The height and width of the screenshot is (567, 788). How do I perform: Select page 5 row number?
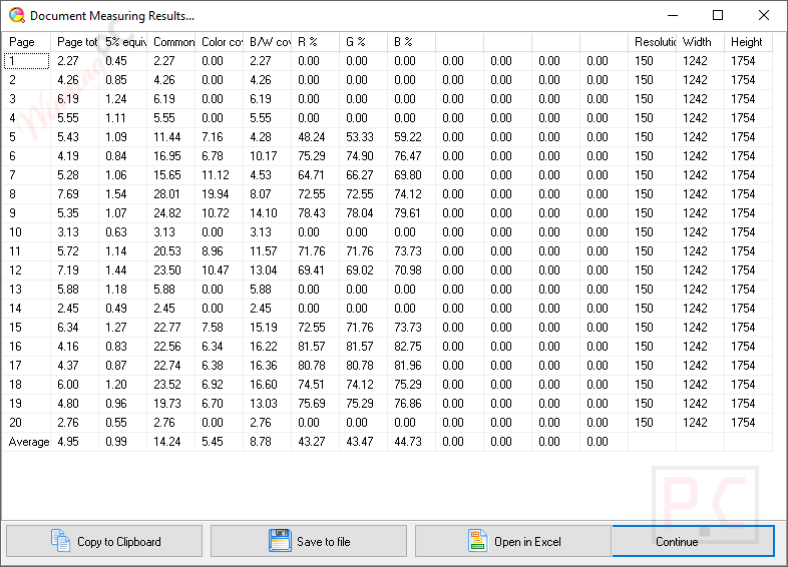[13, 137]
